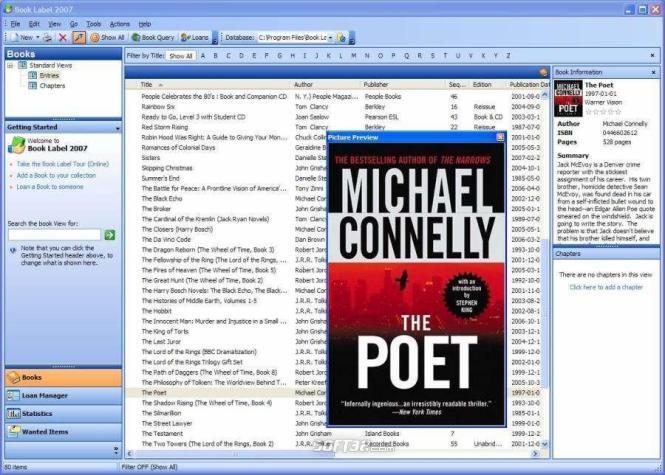Image resolution: width=665 pixels, height=475 pixels.
Task: Click the green search Go arrow button
Action: pos(109,235)
